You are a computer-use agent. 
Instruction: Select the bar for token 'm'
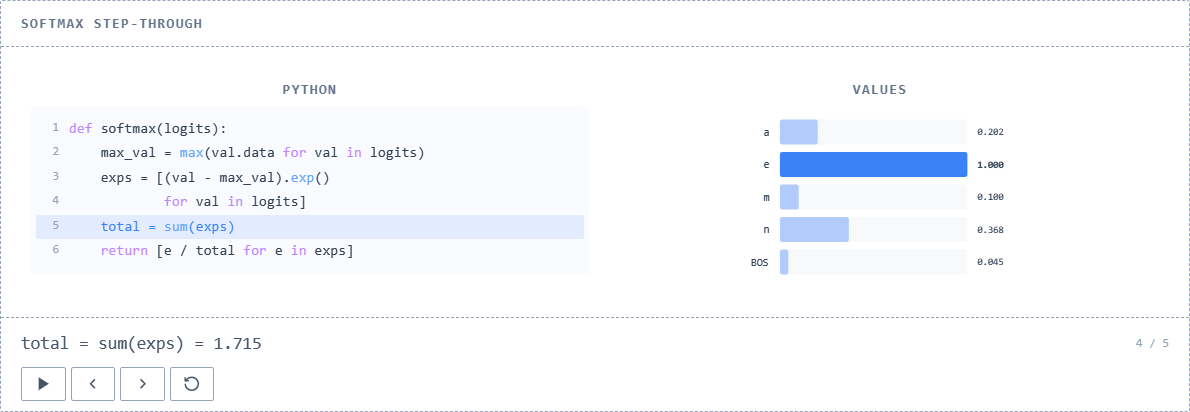coord(790,197)
